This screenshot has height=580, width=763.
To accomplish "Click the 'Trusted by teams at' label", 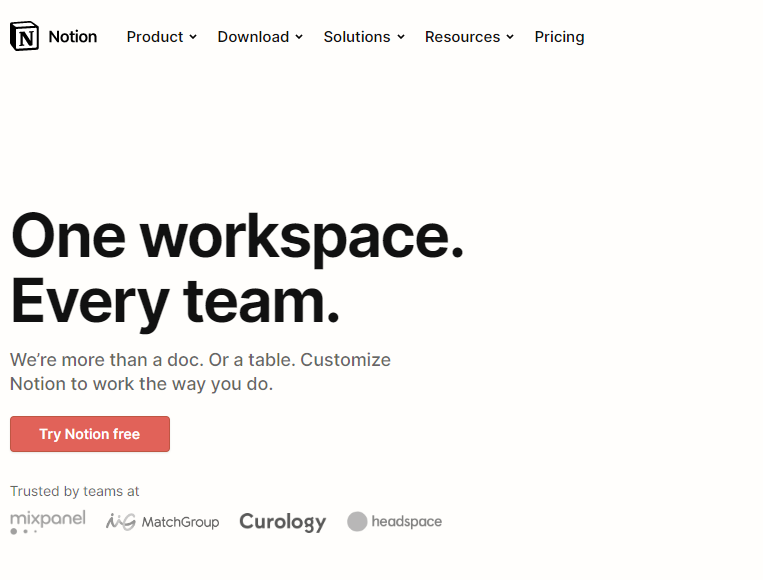I will 74,491.
